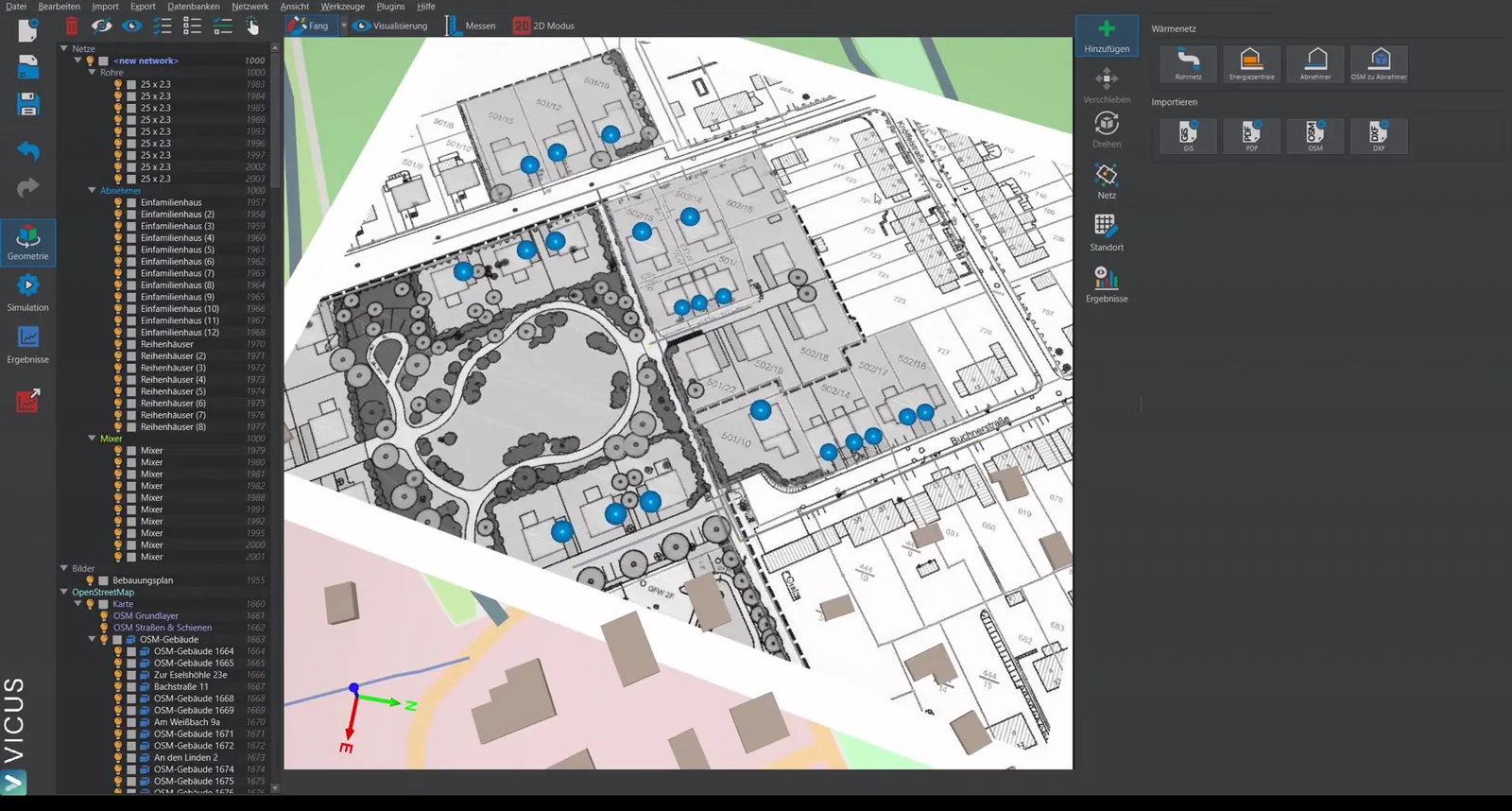Click the Hinzufügen add button

1107,36
